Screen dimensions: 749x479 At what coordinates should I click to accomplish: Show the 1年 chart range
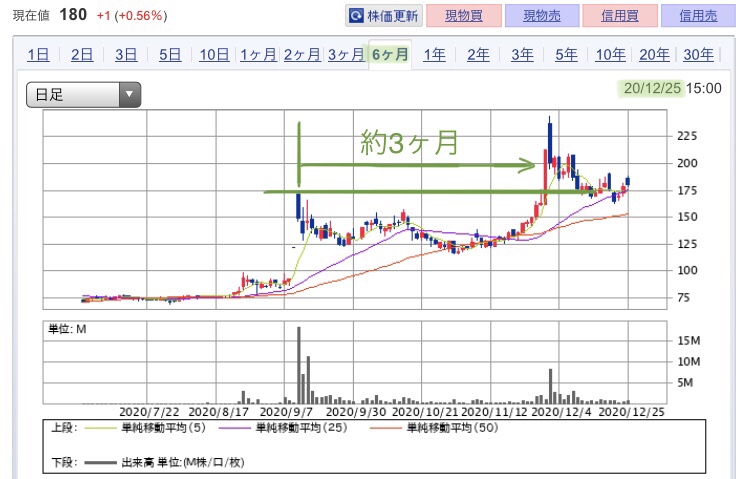pyautogui.click(x=434, y=55)
